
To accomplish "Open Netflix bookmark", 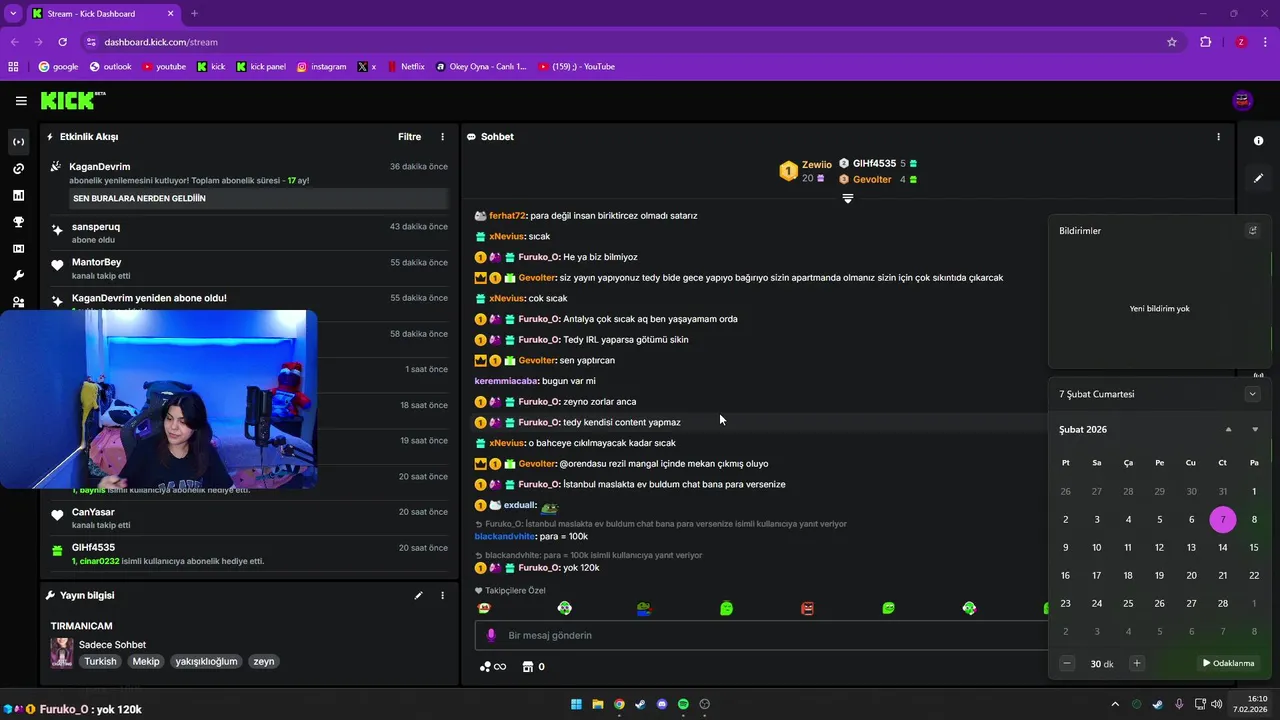I will click(x=405, y=67).
